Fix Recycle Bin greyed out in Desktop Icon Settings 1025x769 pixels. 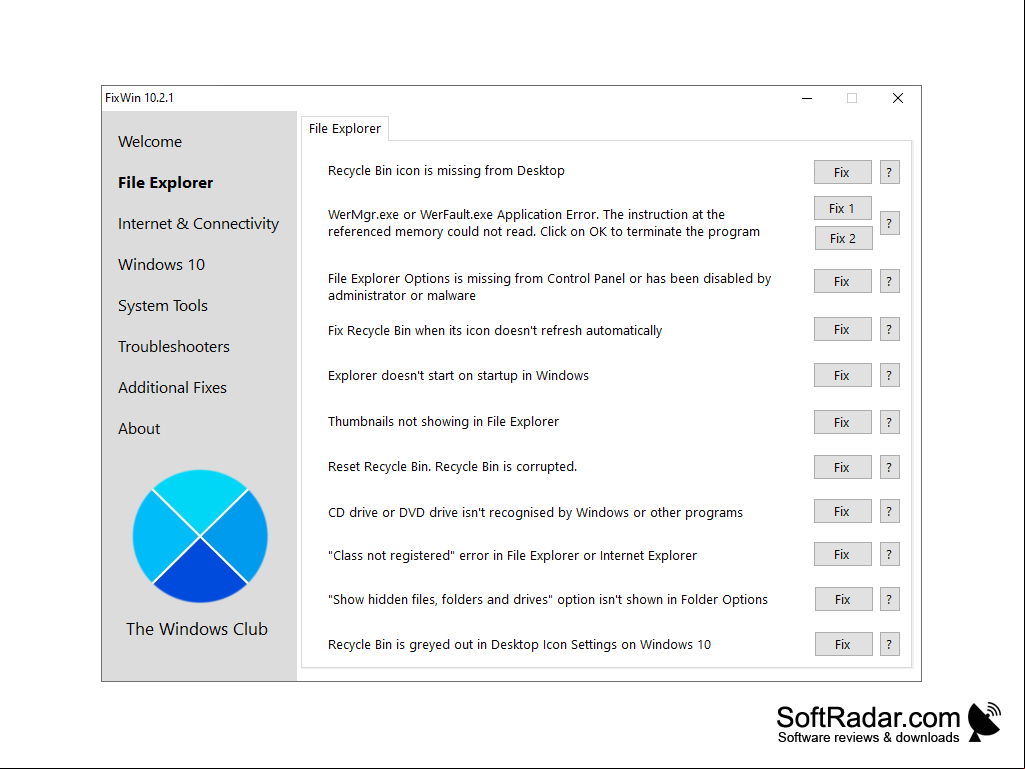pyautogui.click(x=843, y=645)
